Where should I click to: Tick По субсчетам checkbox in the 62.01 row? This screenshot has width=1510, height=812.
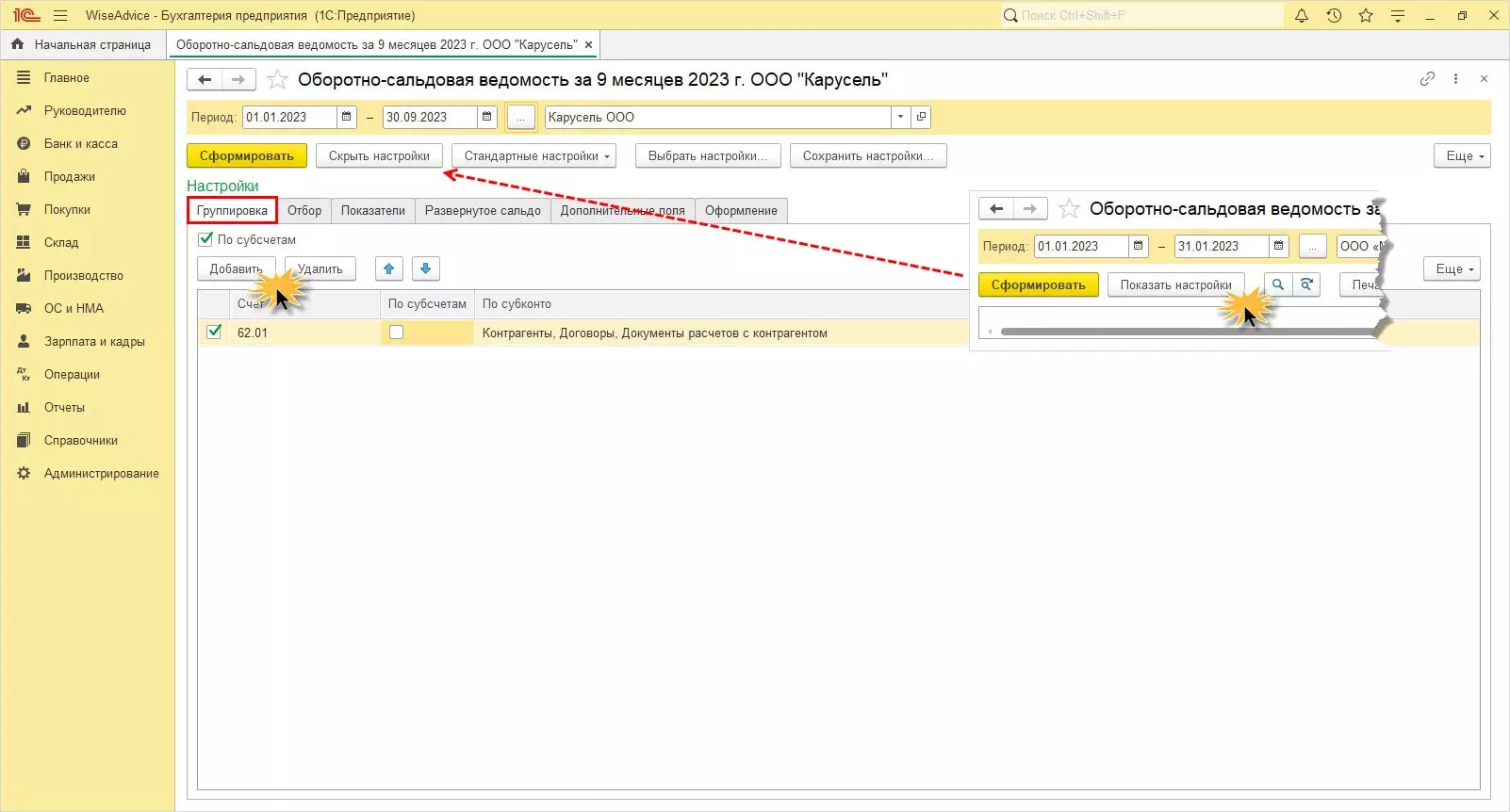[x=396, y=333]
